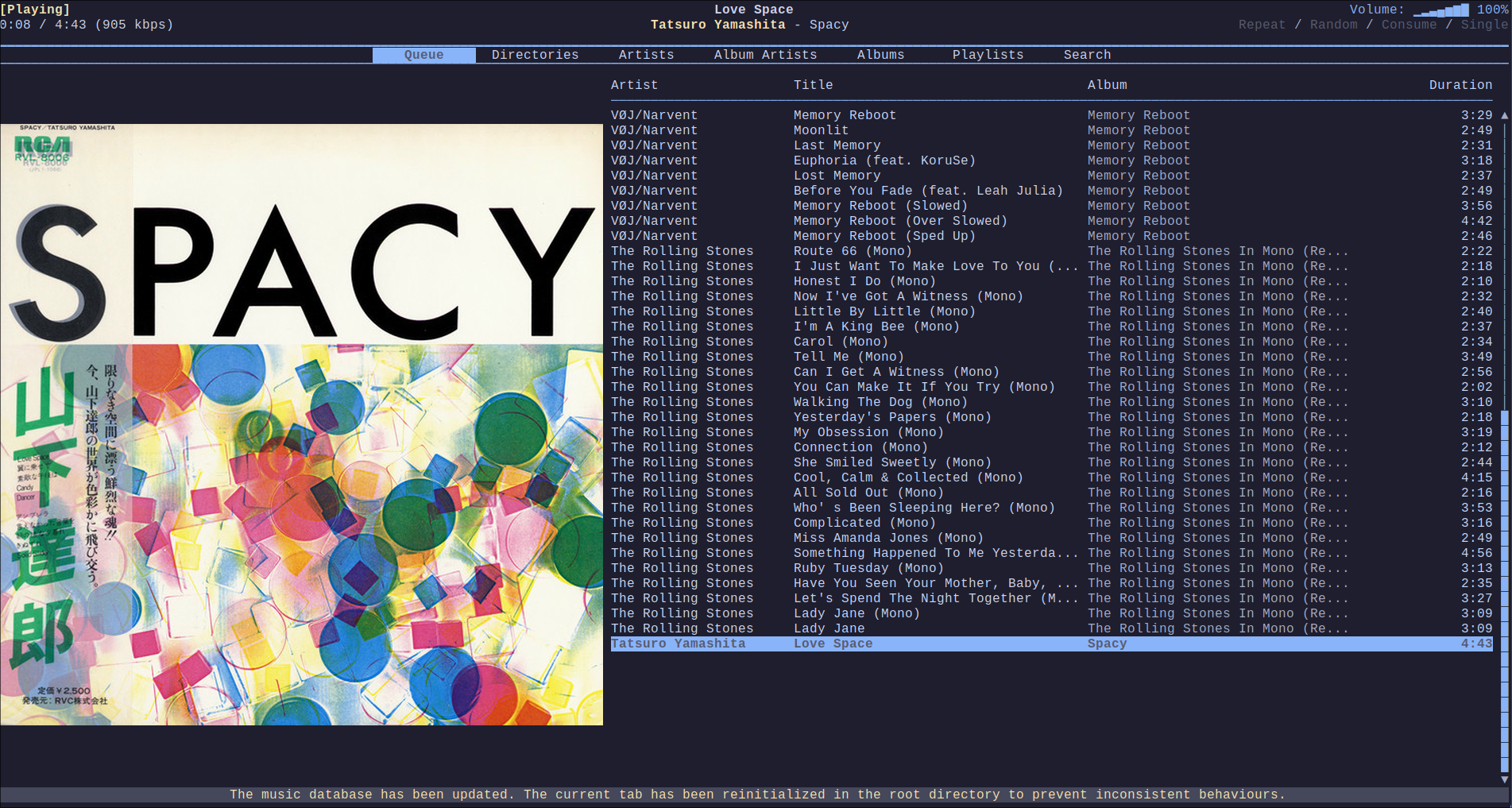1512x808 pixels.
Task: Select 'Now I've Got A Witness (Mono)'
Action: pyautogui.click(x=1051, y=296)
